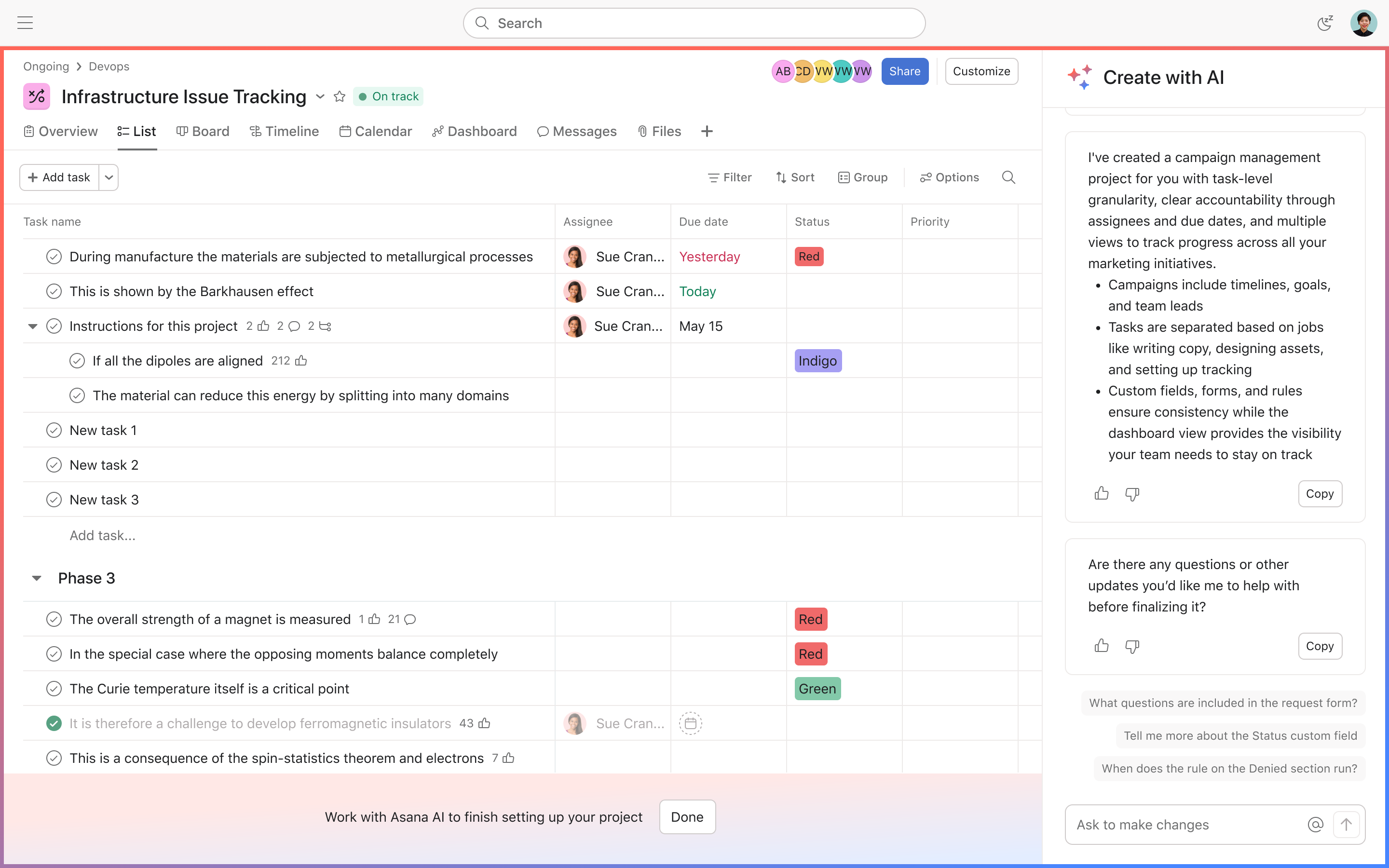Collapse the Phase 3 section

(36, 578)
